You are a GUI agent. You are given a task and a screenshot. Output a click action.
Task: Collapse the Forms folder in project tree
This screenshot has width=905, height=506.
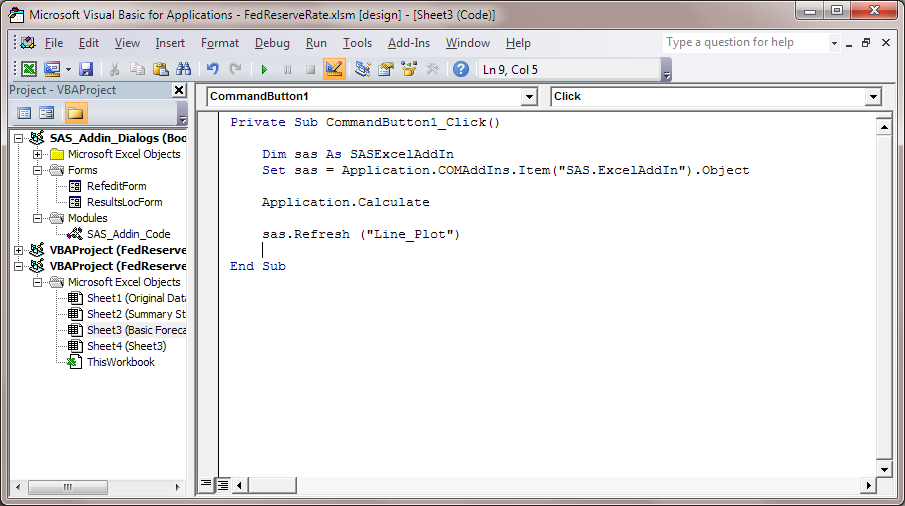click(x=38, y=170)
